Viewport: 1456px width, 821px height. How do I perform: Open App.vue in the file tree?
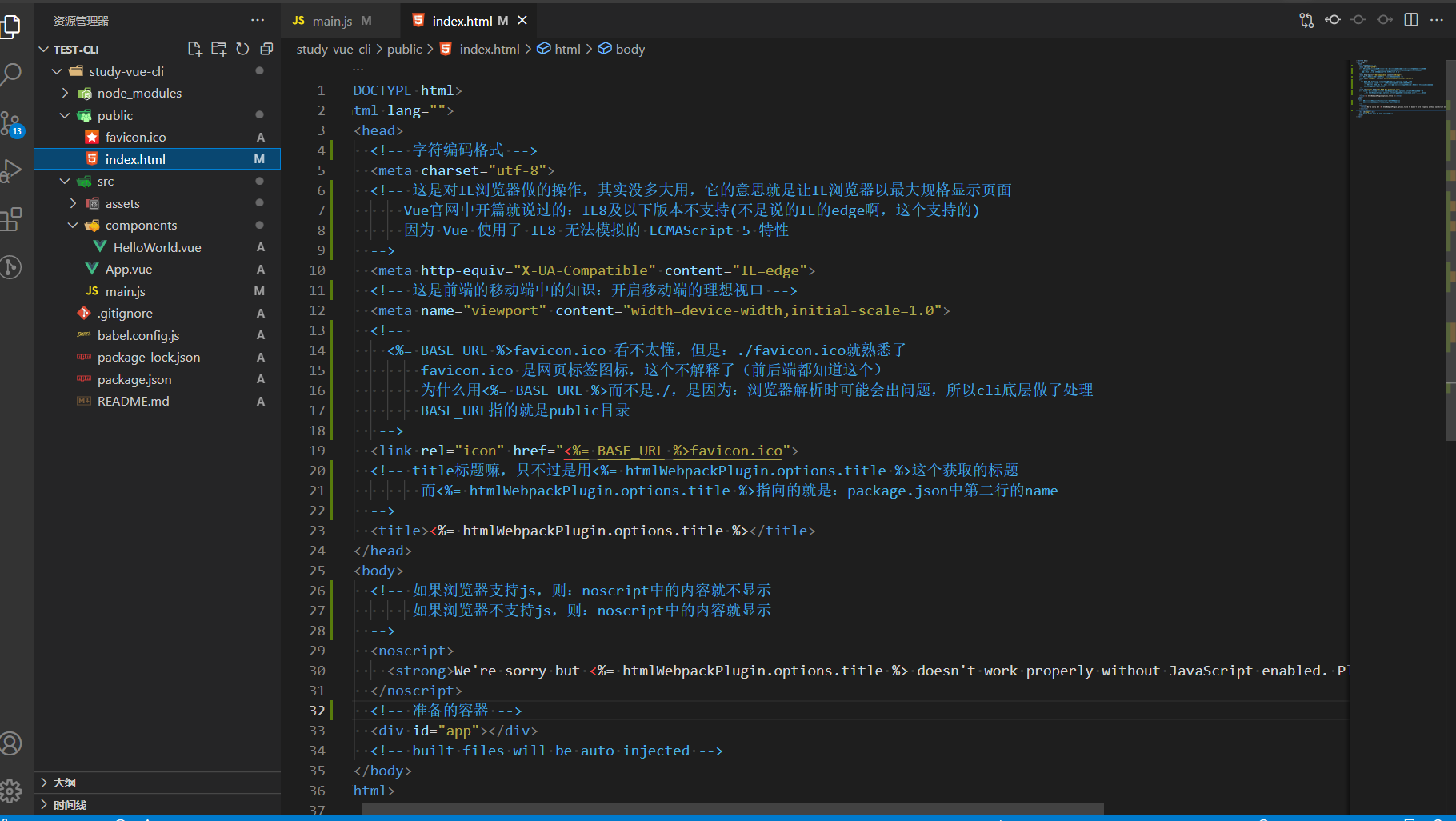[157, 270]
